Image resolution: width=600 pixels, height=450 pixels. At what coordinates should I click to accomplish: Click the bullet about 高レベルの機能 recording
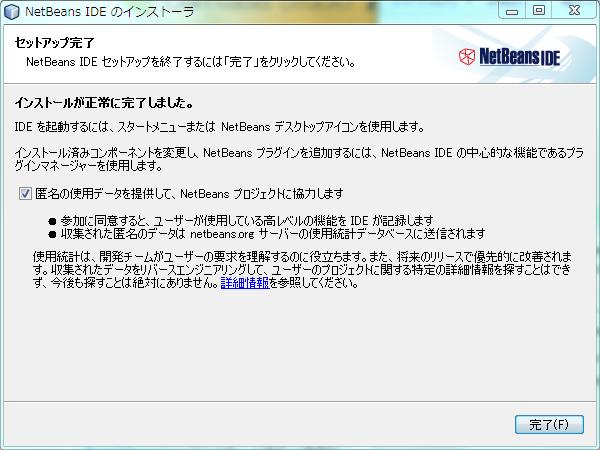[247, 220]
